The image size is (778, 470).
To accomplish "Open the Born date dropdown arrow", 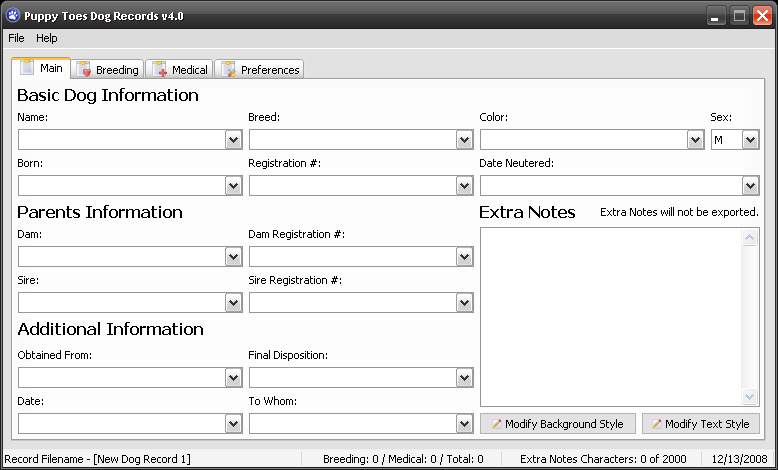I will (234, 186).
